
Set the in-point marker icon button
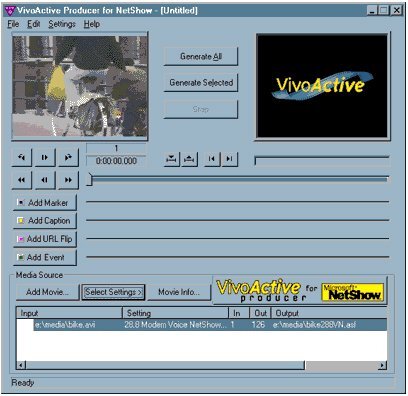(x=172, y=159)
